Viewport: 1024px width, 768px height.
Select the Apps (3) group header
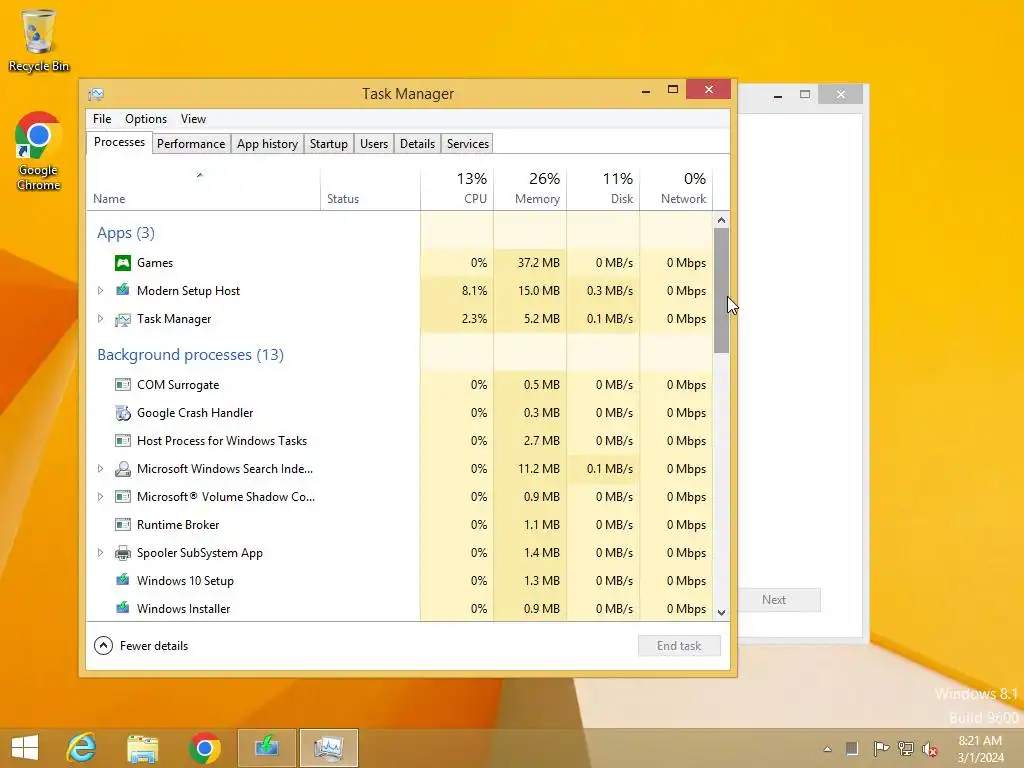pos(126,233)
